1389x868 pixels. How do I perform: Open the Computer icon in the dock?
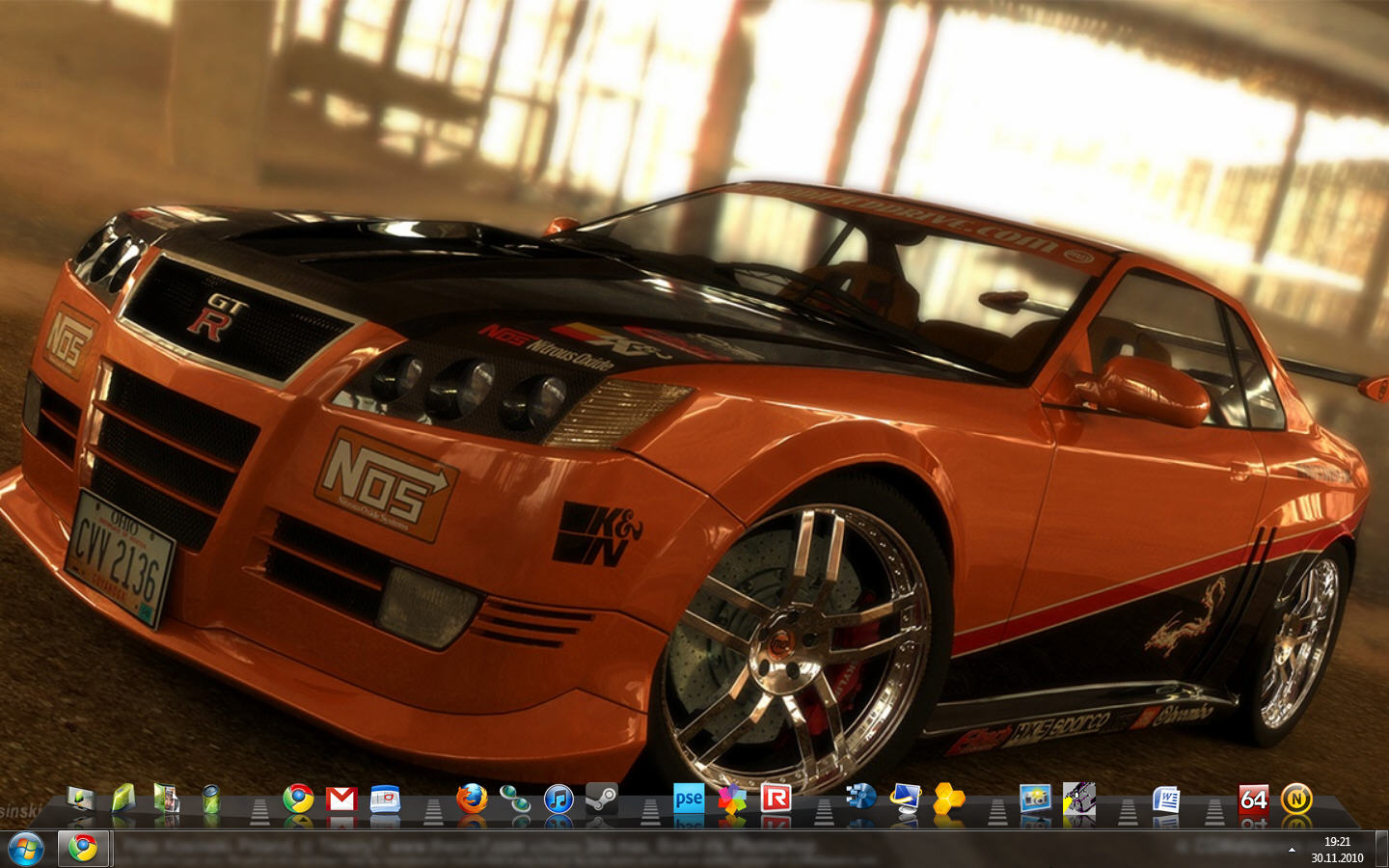(x=81, y=800)
